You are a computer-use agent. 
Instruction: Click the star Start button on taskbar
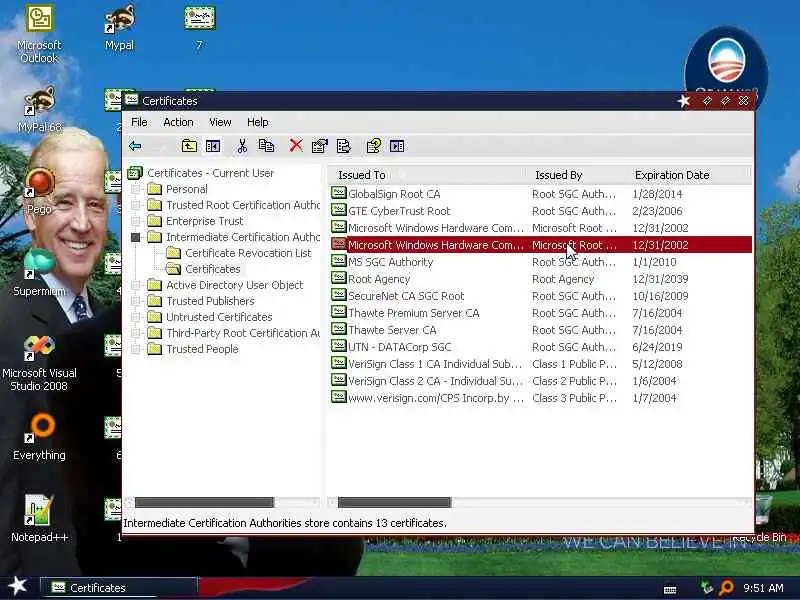18,586
